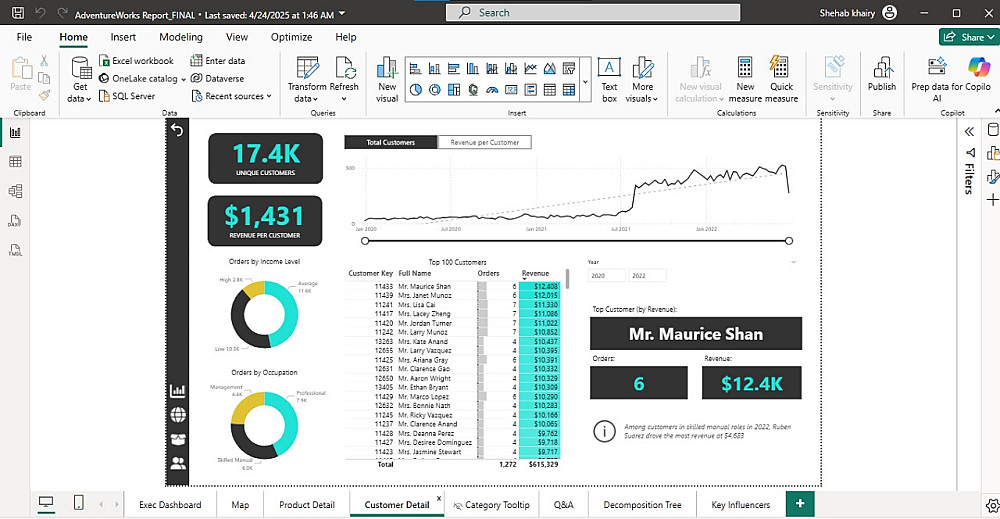Click the people navigation icon on report
Screen dimensions: 1000x519
[178, 464]
